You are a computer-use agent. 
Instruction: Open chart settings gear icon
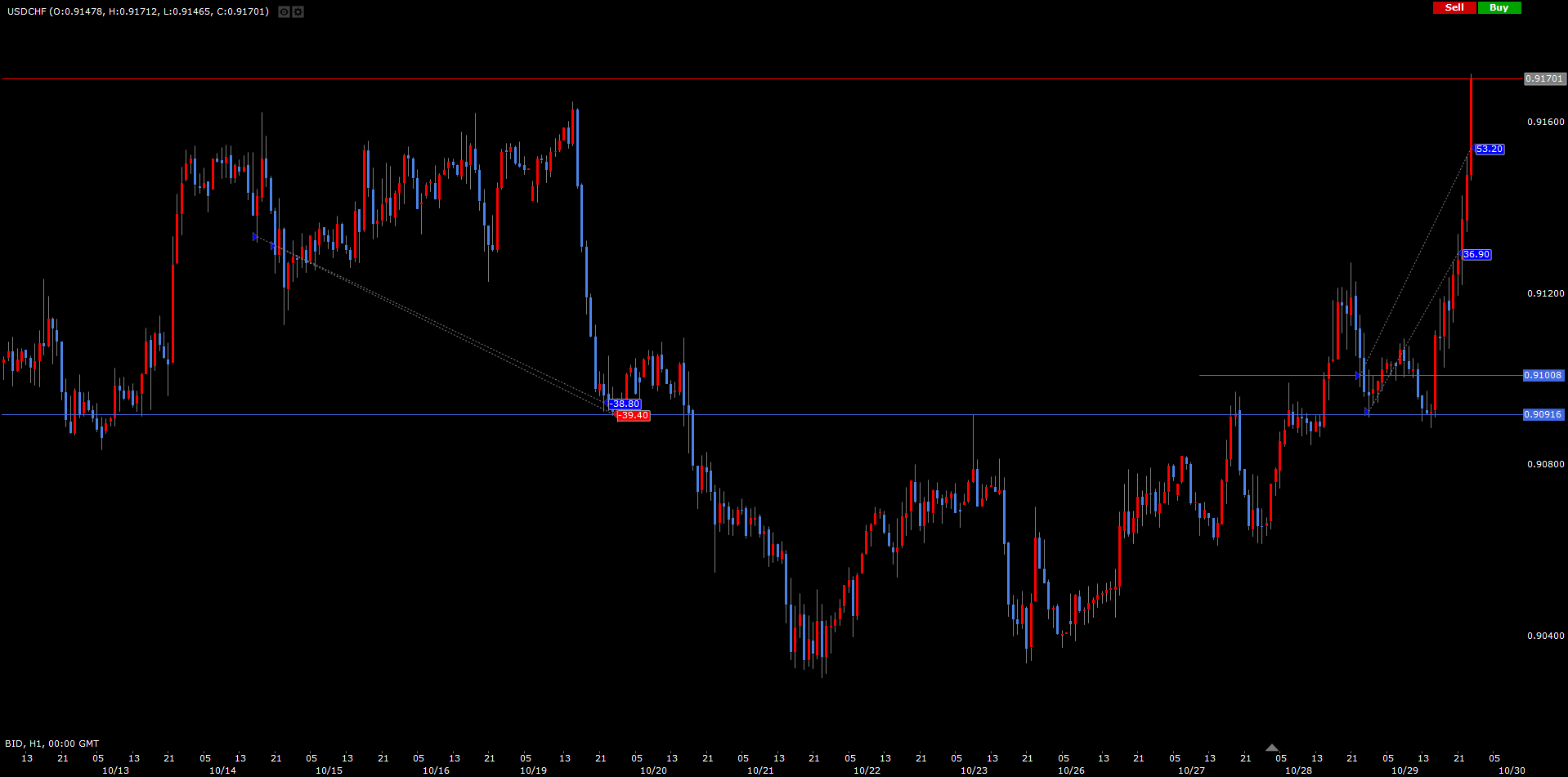(x=298, y=12)
